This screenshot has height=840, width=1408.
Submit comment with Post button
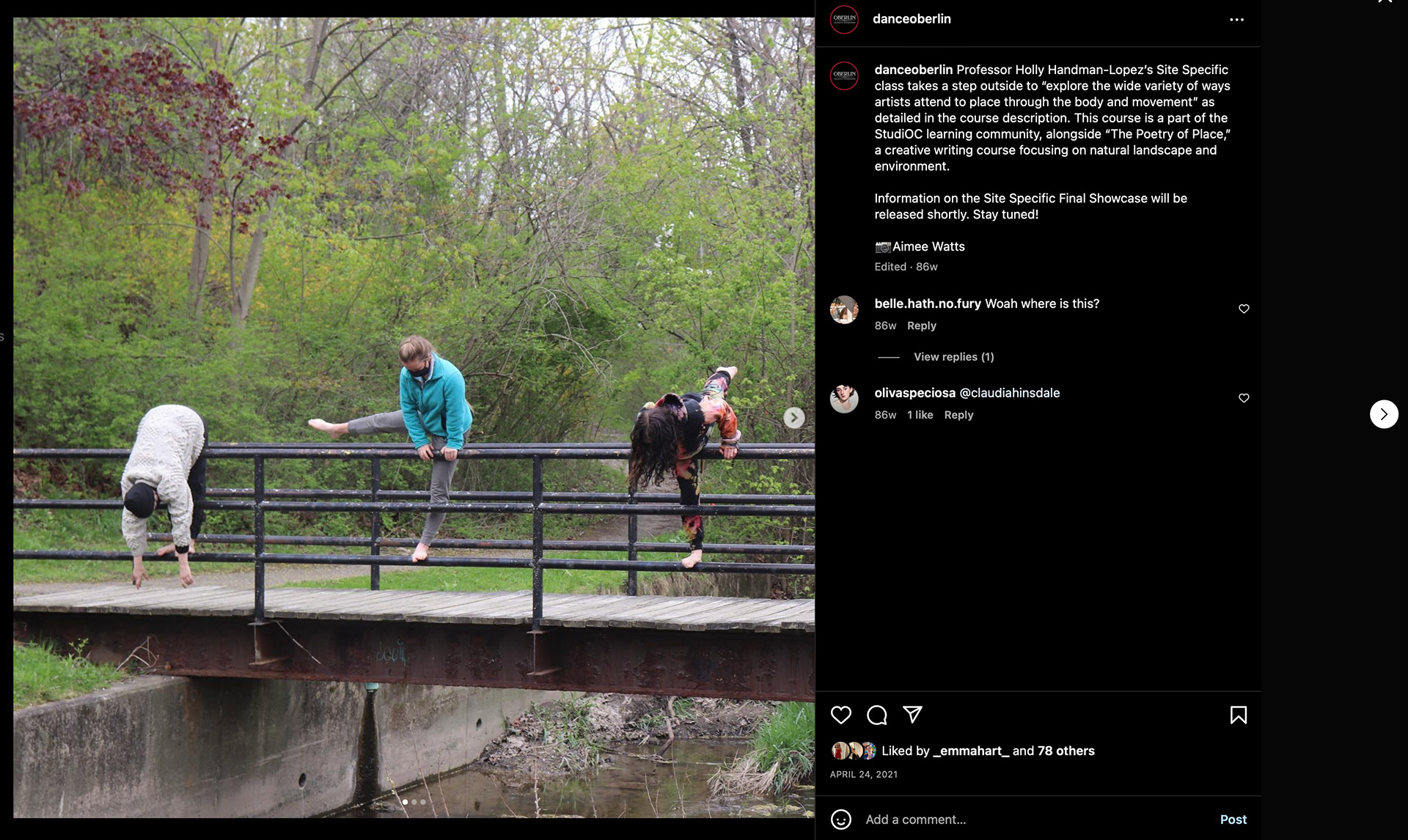[x=1233, y=819]
